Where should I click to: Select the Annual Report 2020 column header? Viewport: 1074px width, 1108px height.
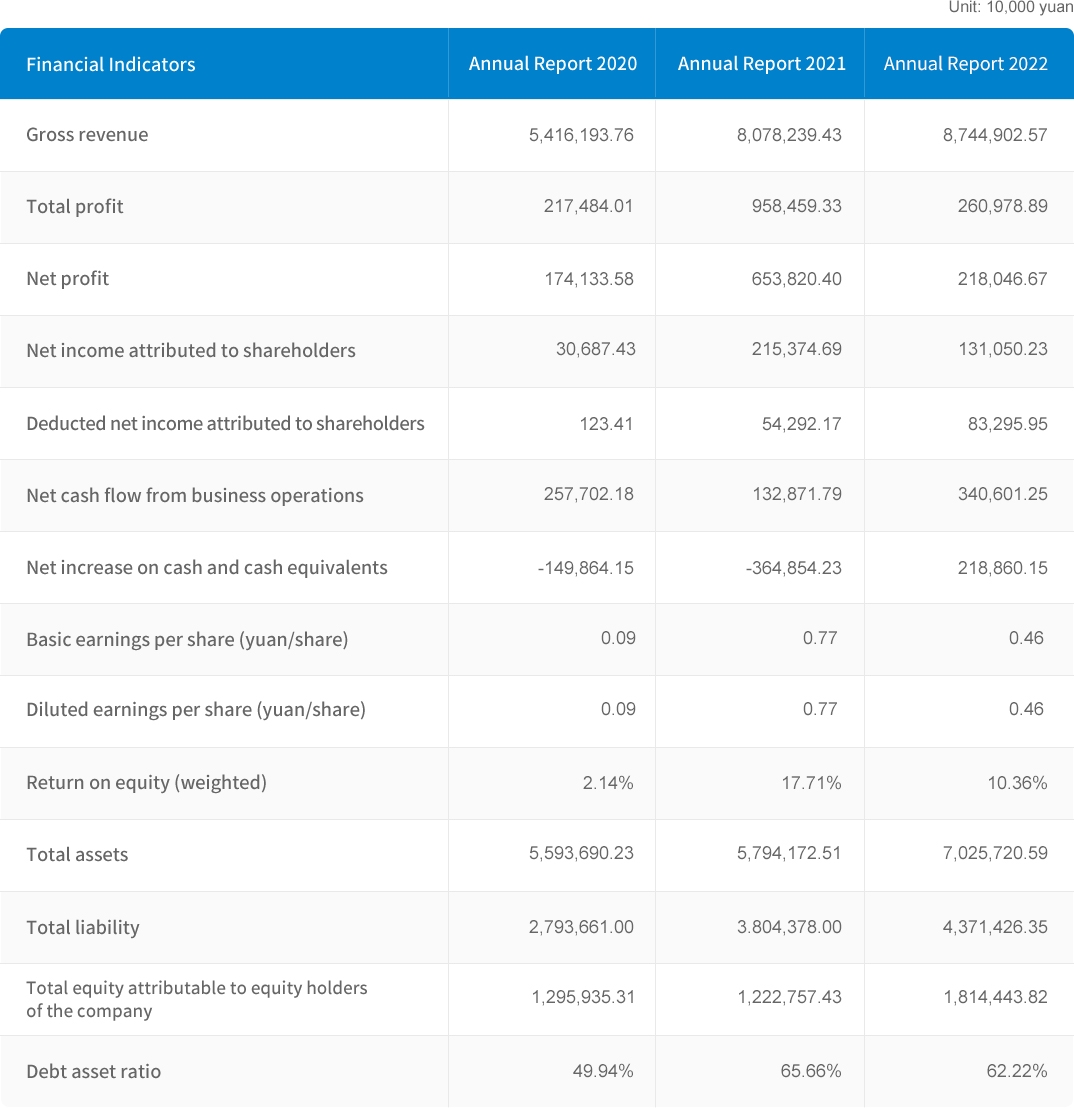coord(552,64)
